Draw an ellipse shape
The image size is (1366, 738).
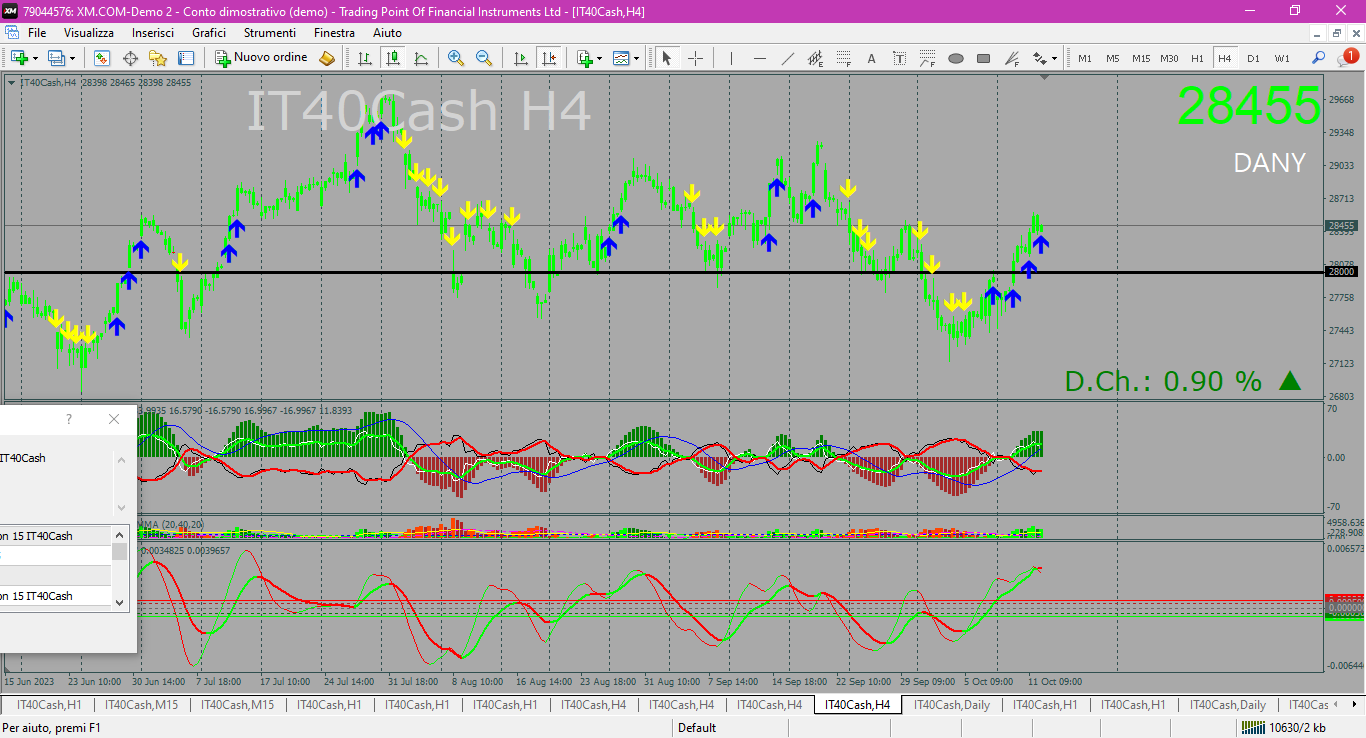tap(956, 58)
